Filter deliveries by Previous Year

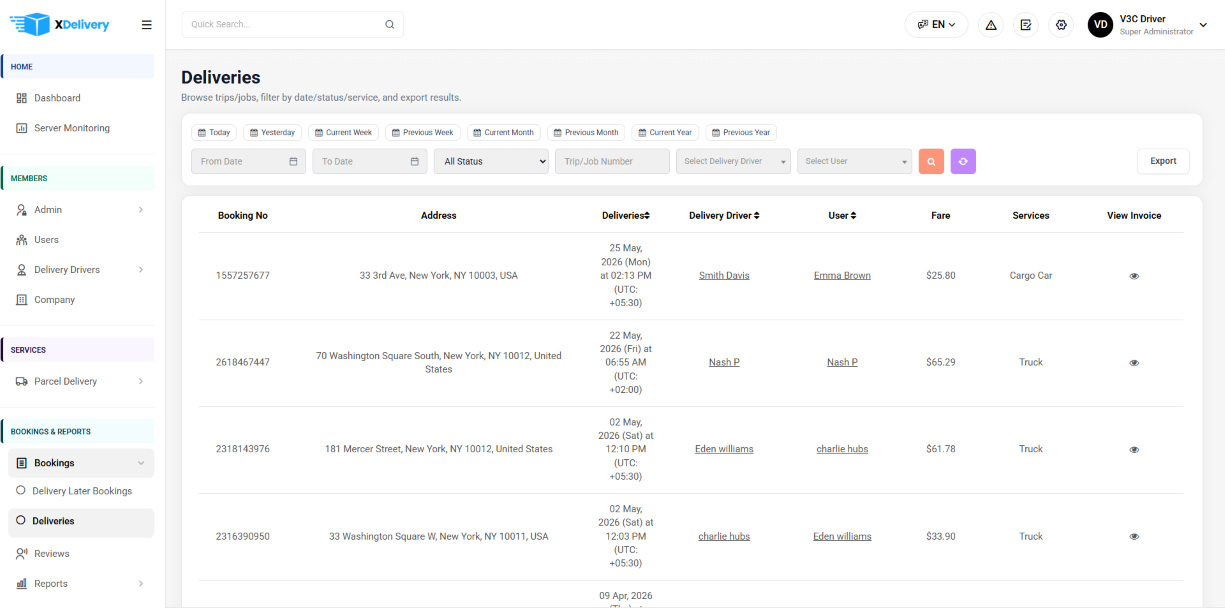(x=741, y=132)
